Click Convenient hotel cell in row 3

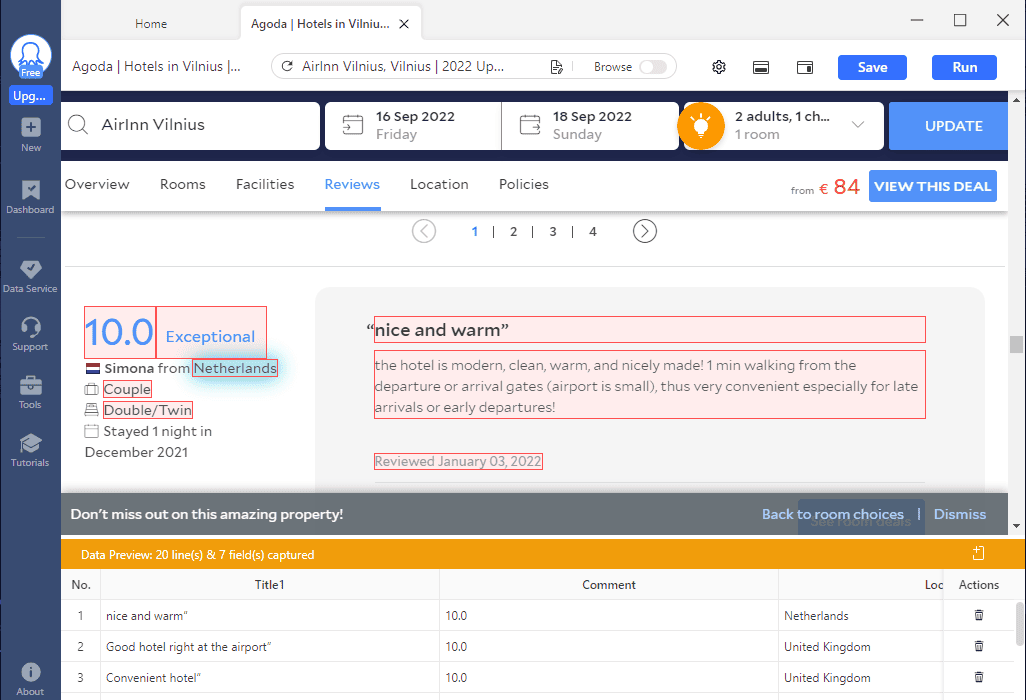(270, 678)
